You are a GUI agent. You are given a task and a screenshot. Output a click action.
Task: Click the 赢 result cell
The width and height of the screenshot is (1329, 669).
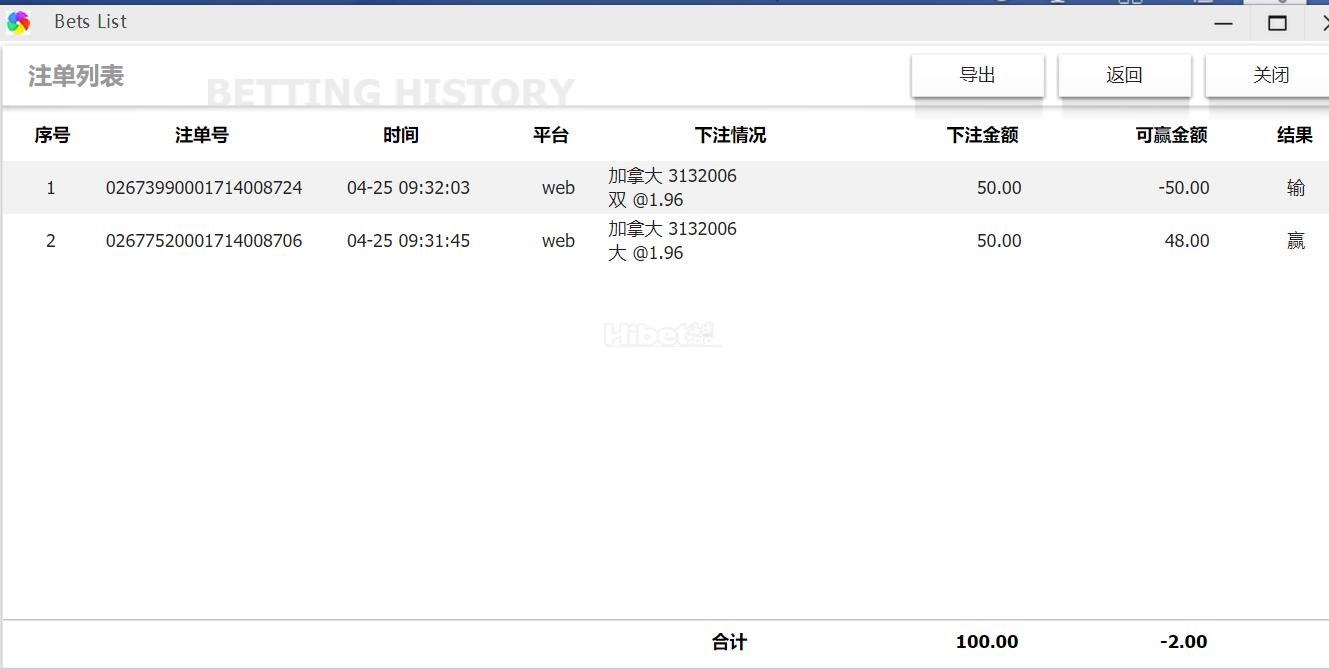[1296, 241]
